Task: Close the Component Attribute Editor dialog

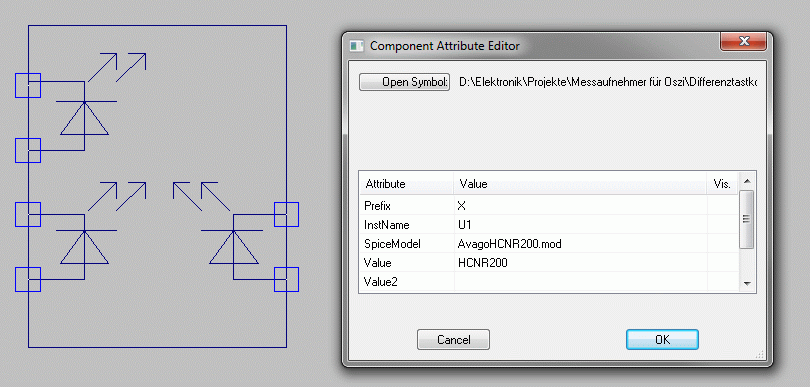Action: coord(743,41)
